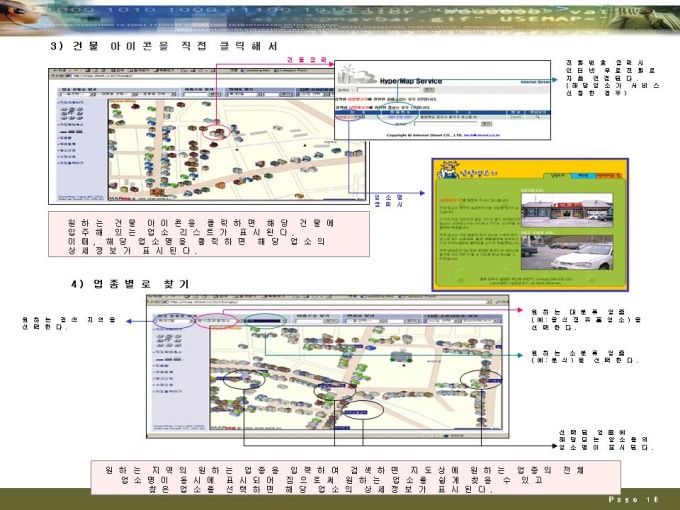This screenshot has width=680, height=510.
Task: Click the red business name link in results table
Action: 346,117
